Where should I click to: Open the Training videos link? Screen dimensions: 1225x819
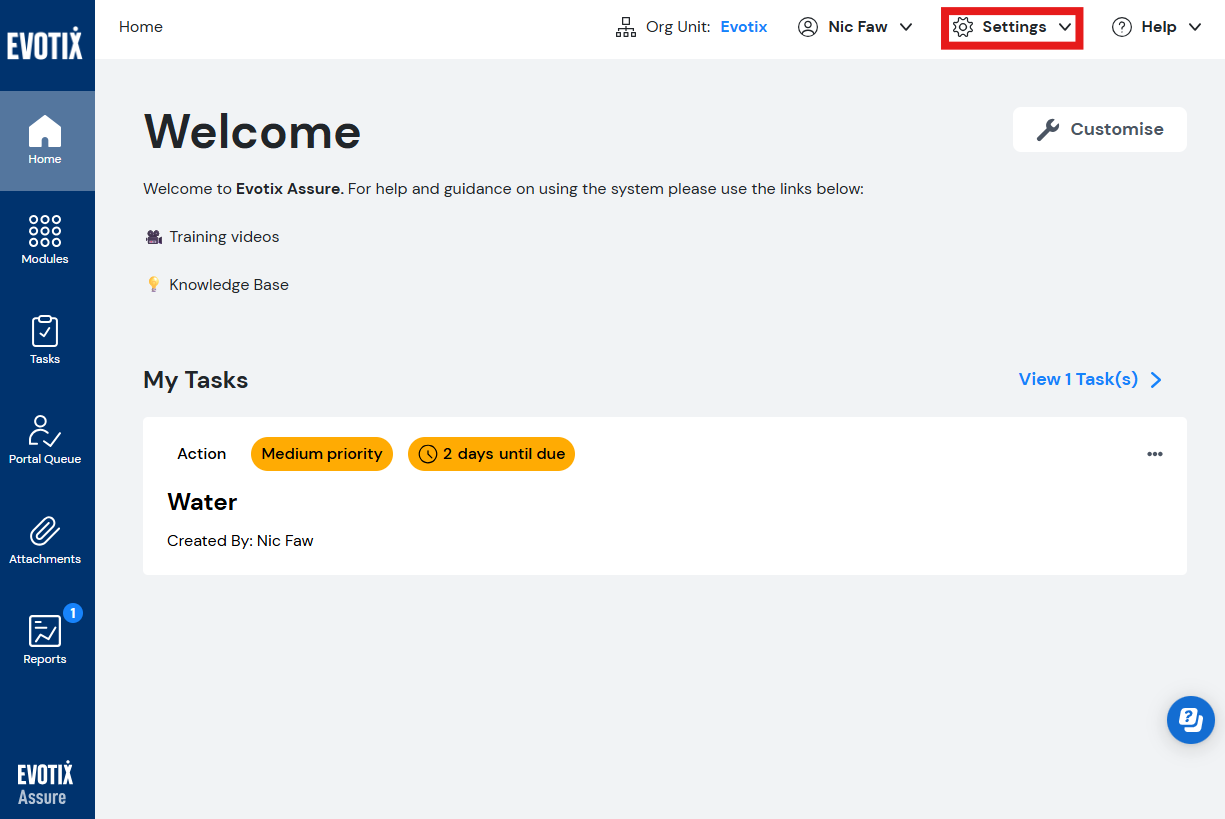coord(224,237)
